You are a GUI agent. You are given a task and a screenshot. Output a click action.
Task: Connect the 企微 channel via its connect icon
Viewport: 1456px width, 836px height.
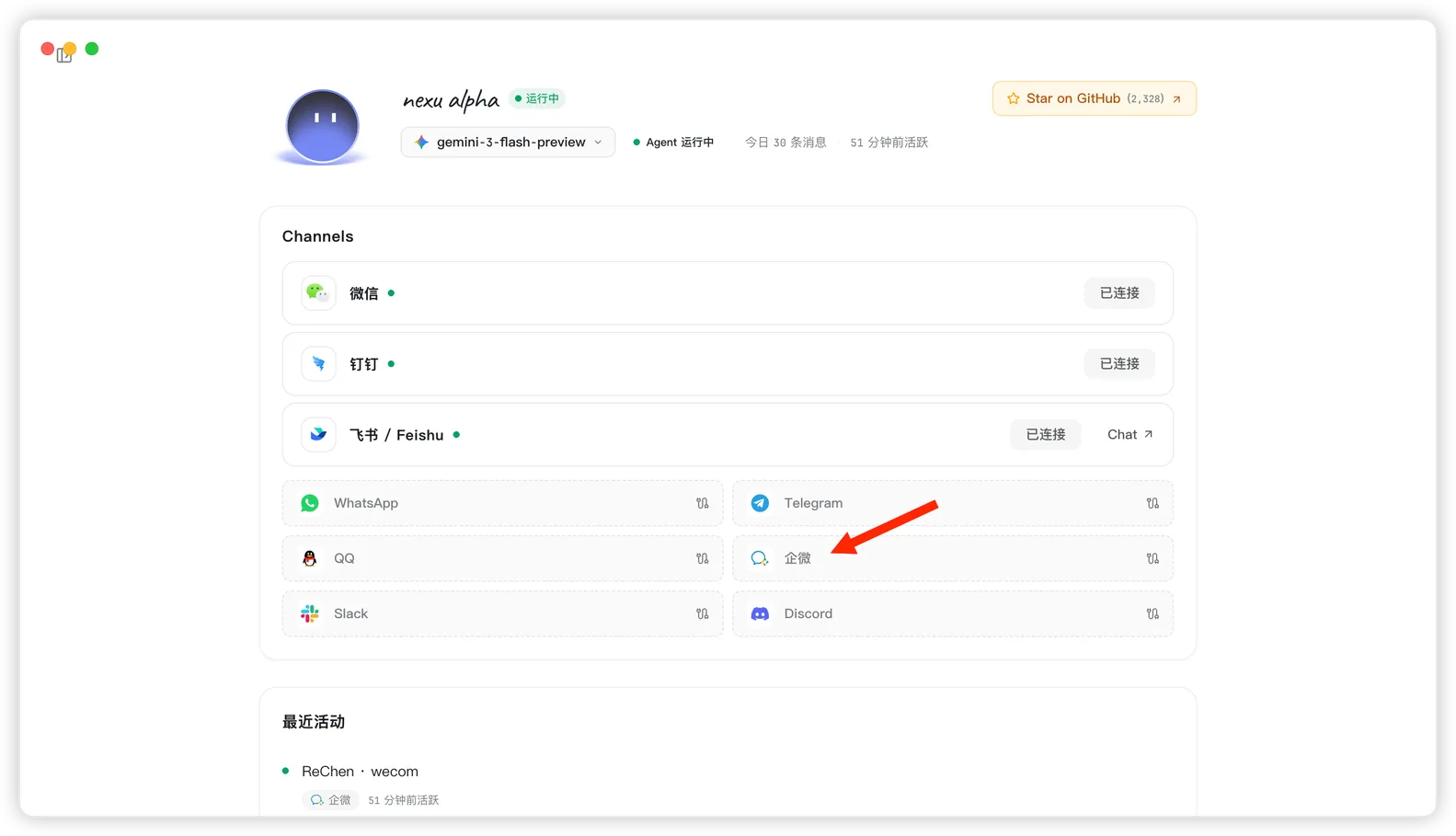[x=1152, y=558]
